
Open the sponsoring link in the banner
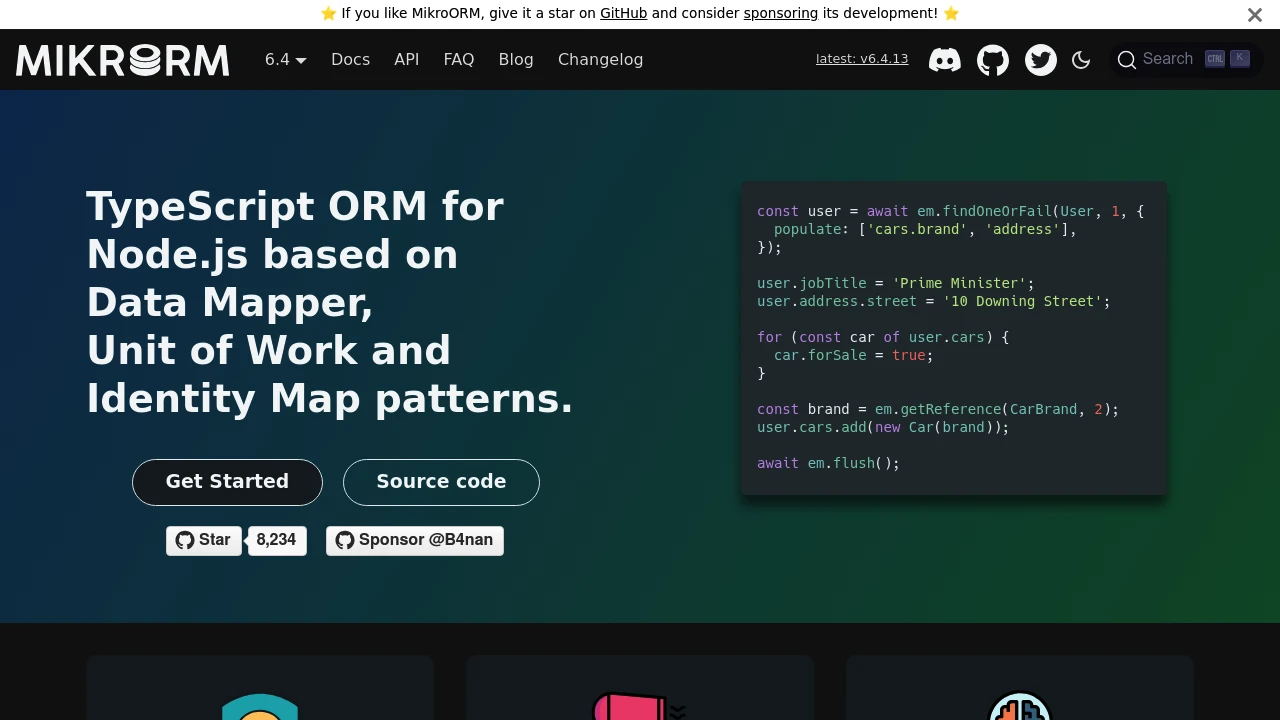point(780,13)
